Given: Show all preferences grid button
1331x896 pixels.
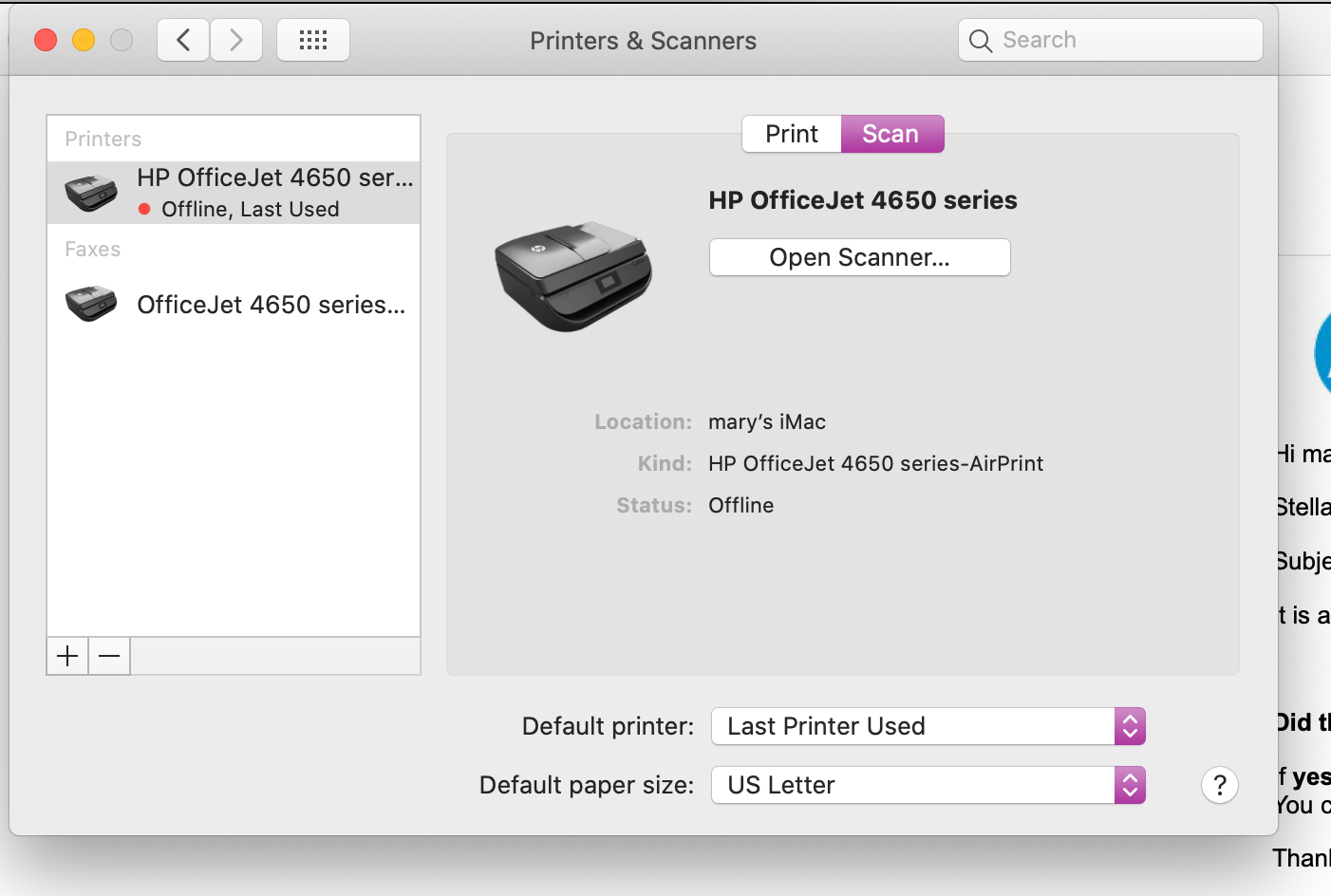Looking at the screenshot, I should [x=313, y=40].
